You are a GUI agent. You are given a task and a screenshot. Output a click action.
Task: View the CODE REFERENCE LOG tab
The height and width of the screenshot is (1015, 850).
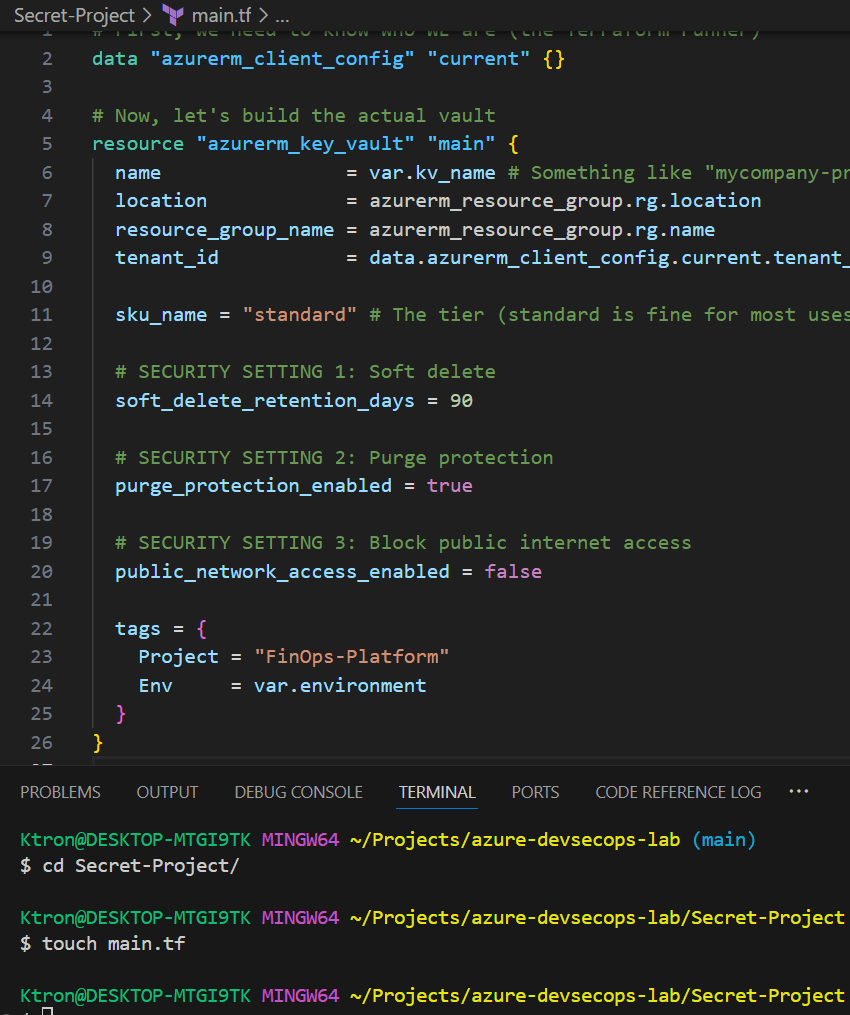point(678,792)
